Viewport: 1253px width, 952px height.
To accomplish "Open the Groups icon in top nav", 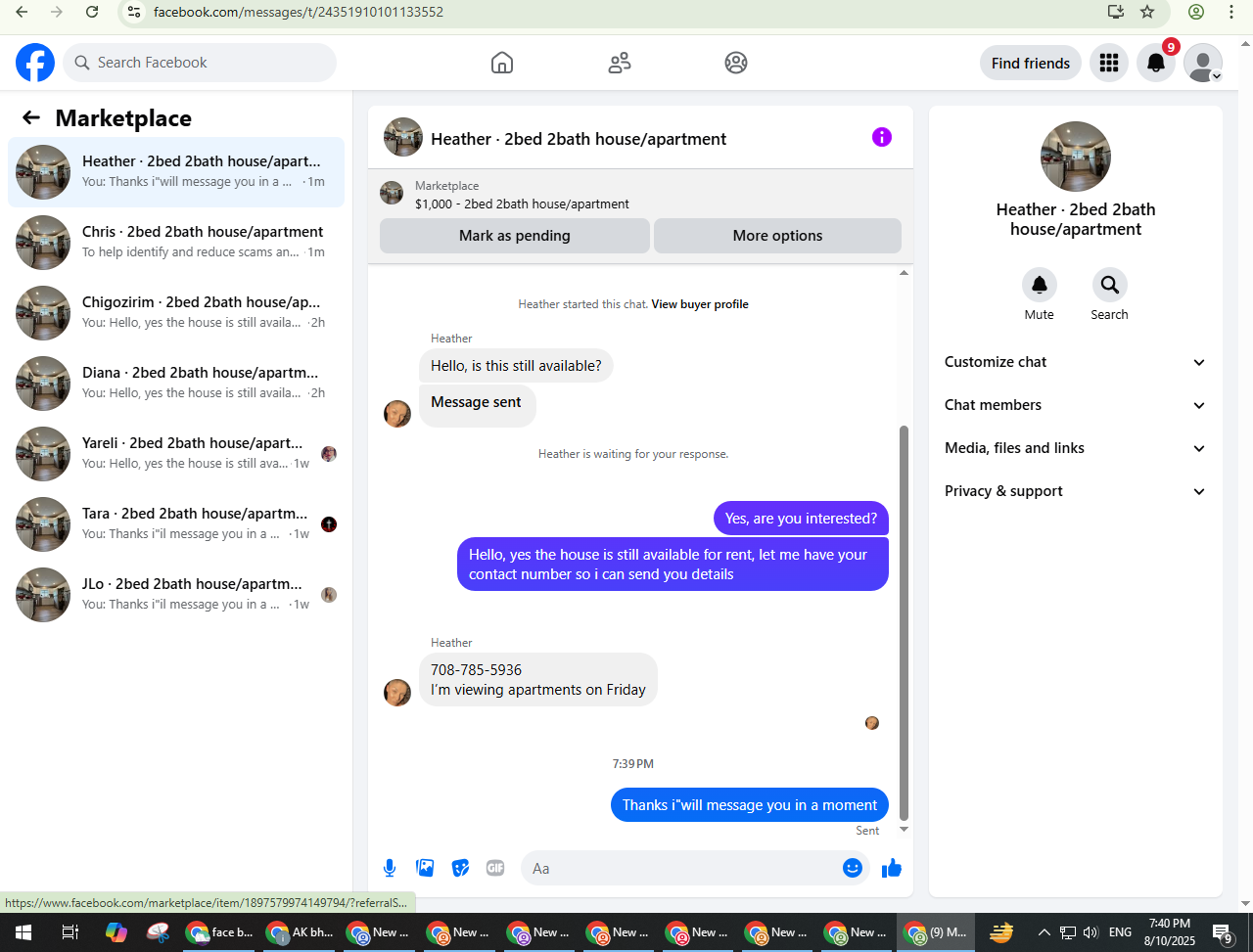I will [736, 63].
